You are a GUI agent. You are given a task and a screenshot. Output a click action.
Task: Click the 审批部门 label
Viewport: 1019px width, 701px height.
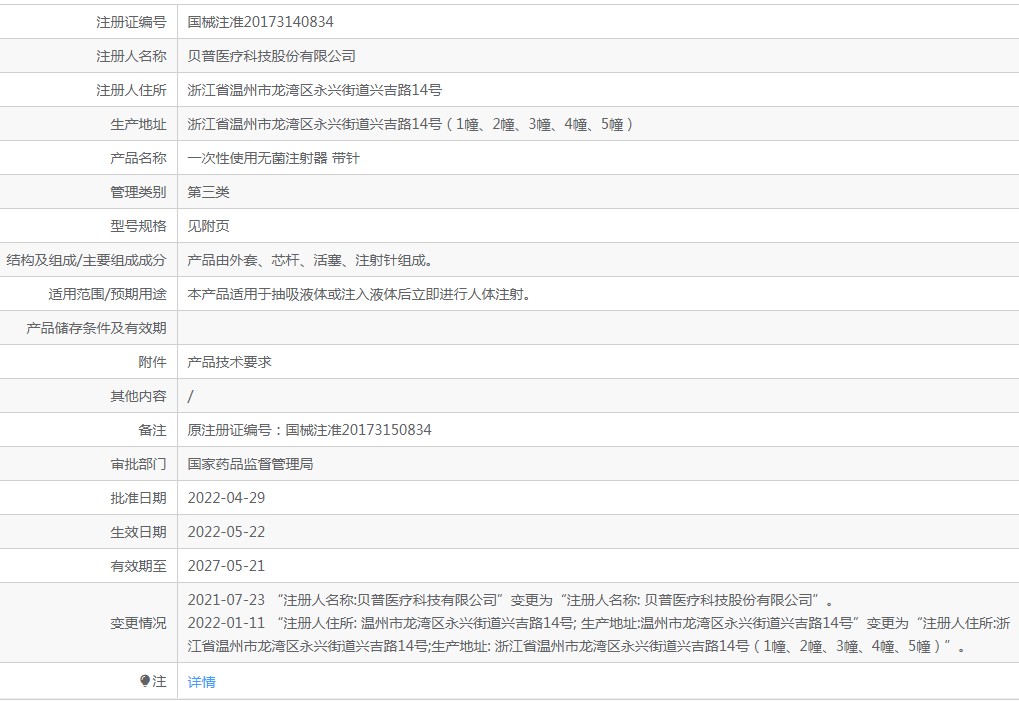(138, 465)
